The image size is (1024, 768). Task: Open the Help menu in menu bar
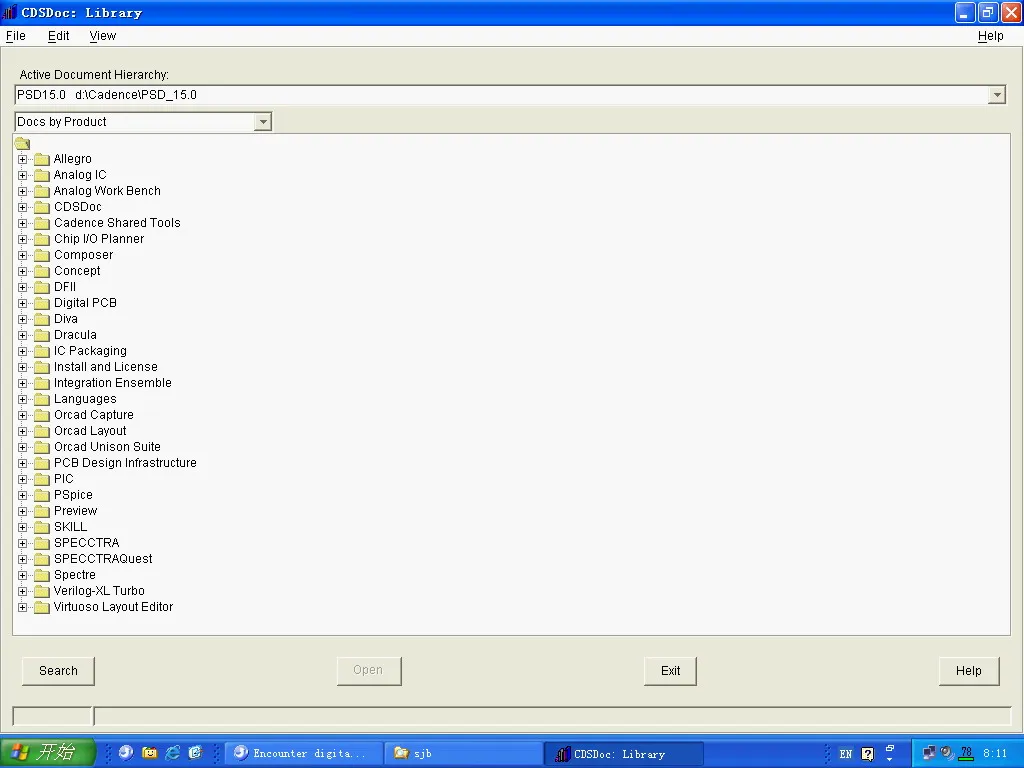pyautogui.click(x=990, y=36)
